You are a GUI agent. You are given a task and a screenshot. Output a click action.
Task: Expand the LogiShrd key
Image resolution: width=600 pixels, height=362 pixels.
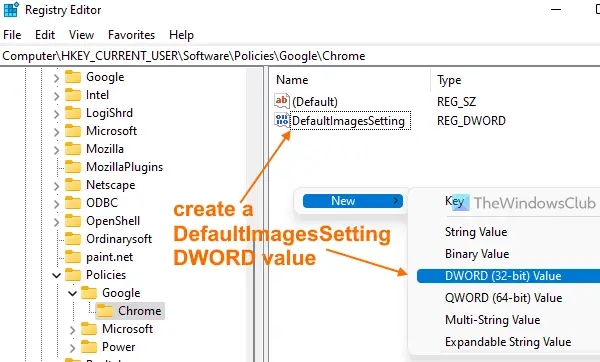pos(56,114)
